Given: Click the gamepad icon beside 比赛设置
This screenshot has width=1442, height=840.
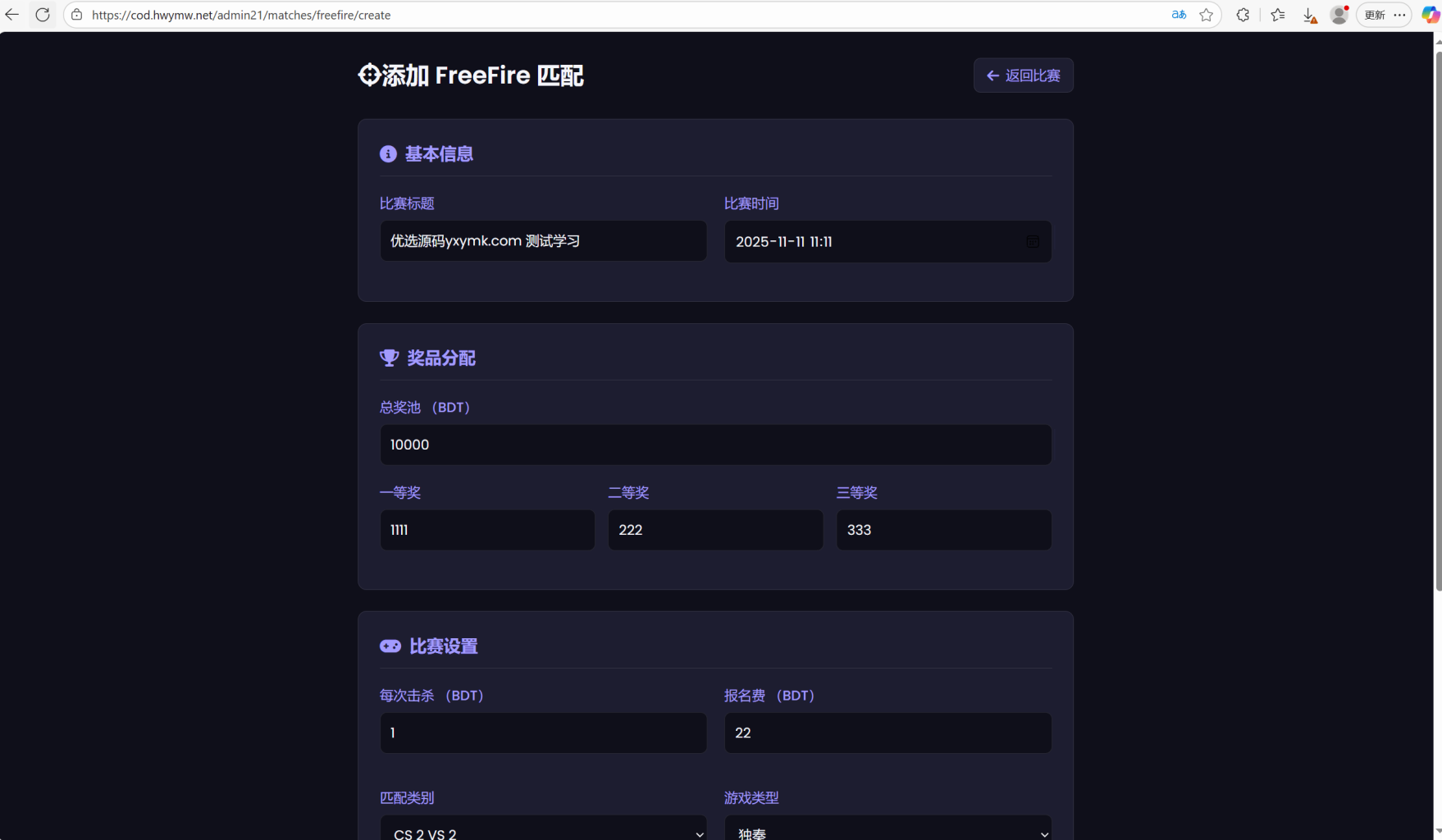Looking at the screenshot, I should [390, 646].
